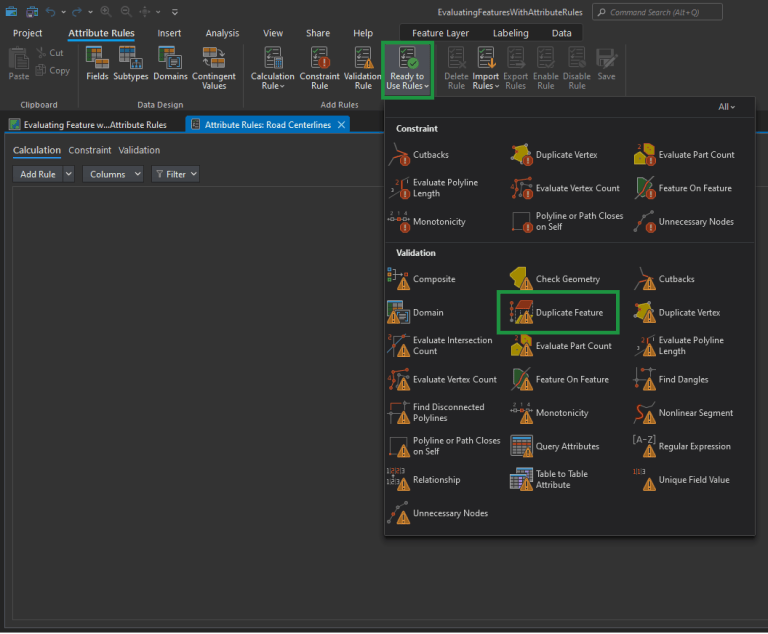
Task: Open the All filter dropdown in gallery
Action: (726, 107)
